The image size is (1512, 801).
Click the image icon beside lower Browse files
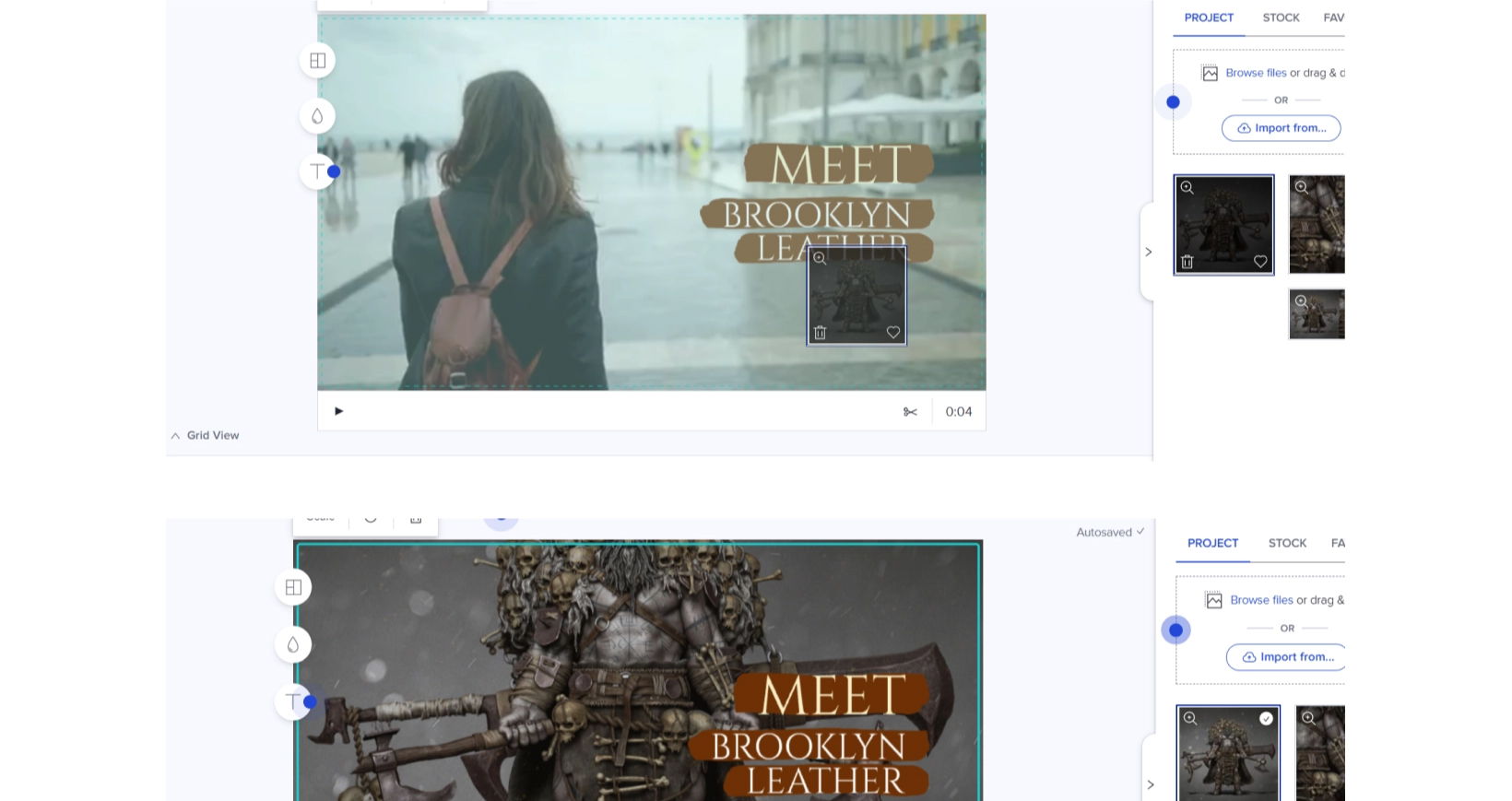pos(1214,600)
